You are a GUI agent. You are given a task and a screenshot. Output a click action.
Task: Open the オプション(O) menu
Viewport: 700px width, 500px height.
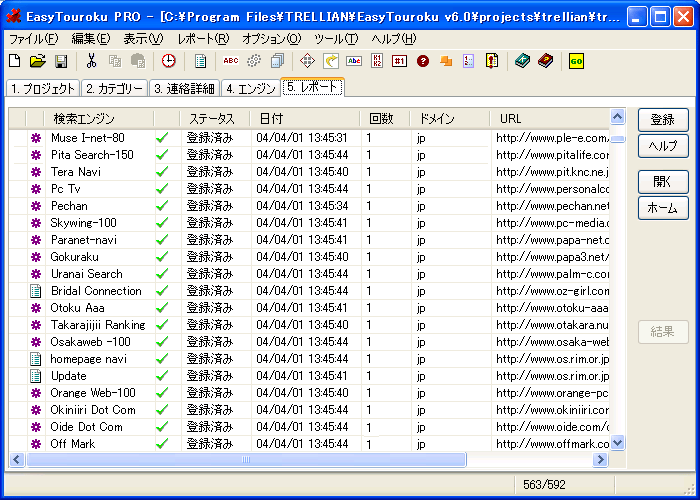coord(271,39)
